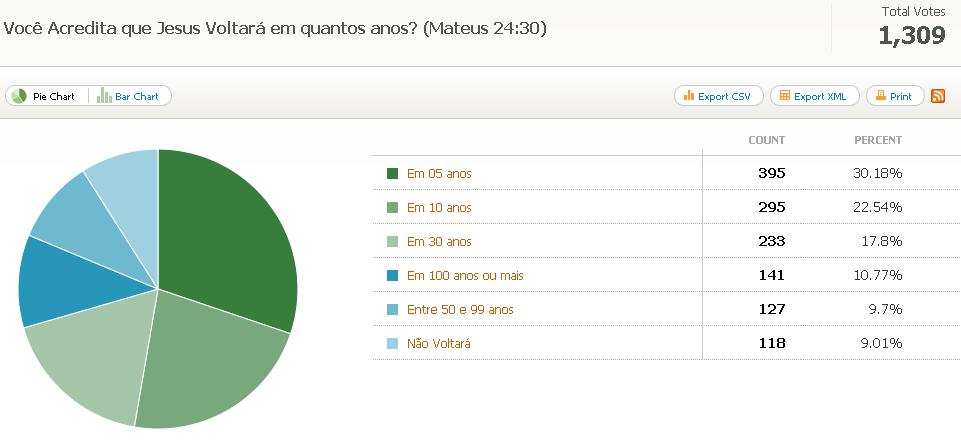Image resolution: width=961 pixels, height=442 pixels.
Task: Open the 'Em 05 anos' answer link
Action: (439, 174)
